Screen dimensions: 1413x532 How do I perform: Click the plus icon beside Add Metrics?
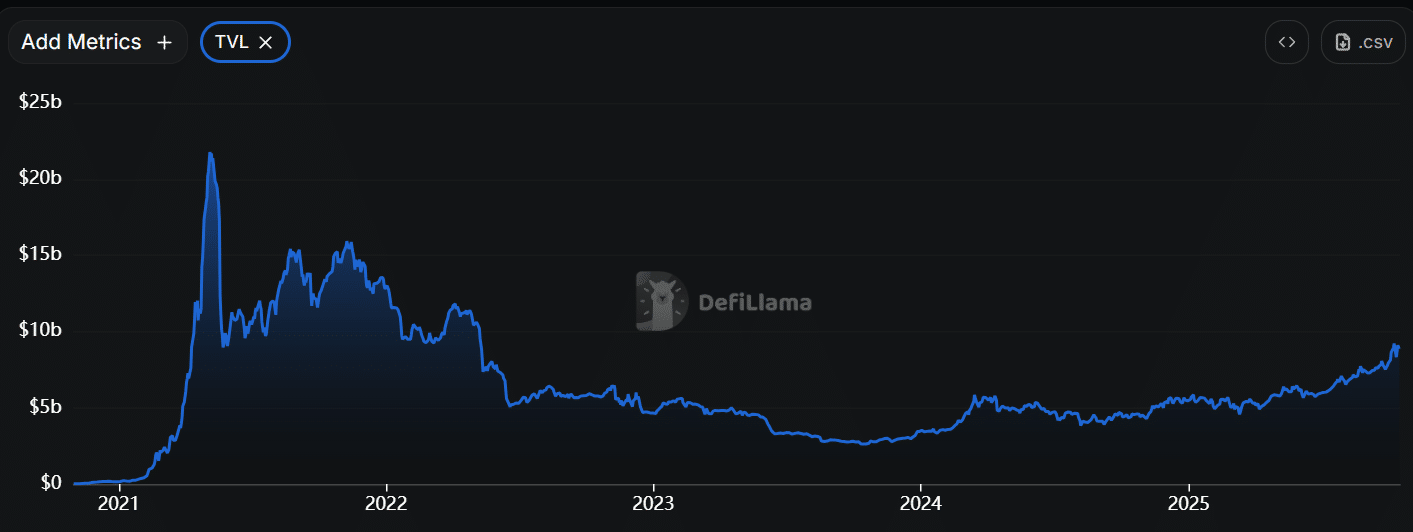pyautogui.click(x=165, y=42)
